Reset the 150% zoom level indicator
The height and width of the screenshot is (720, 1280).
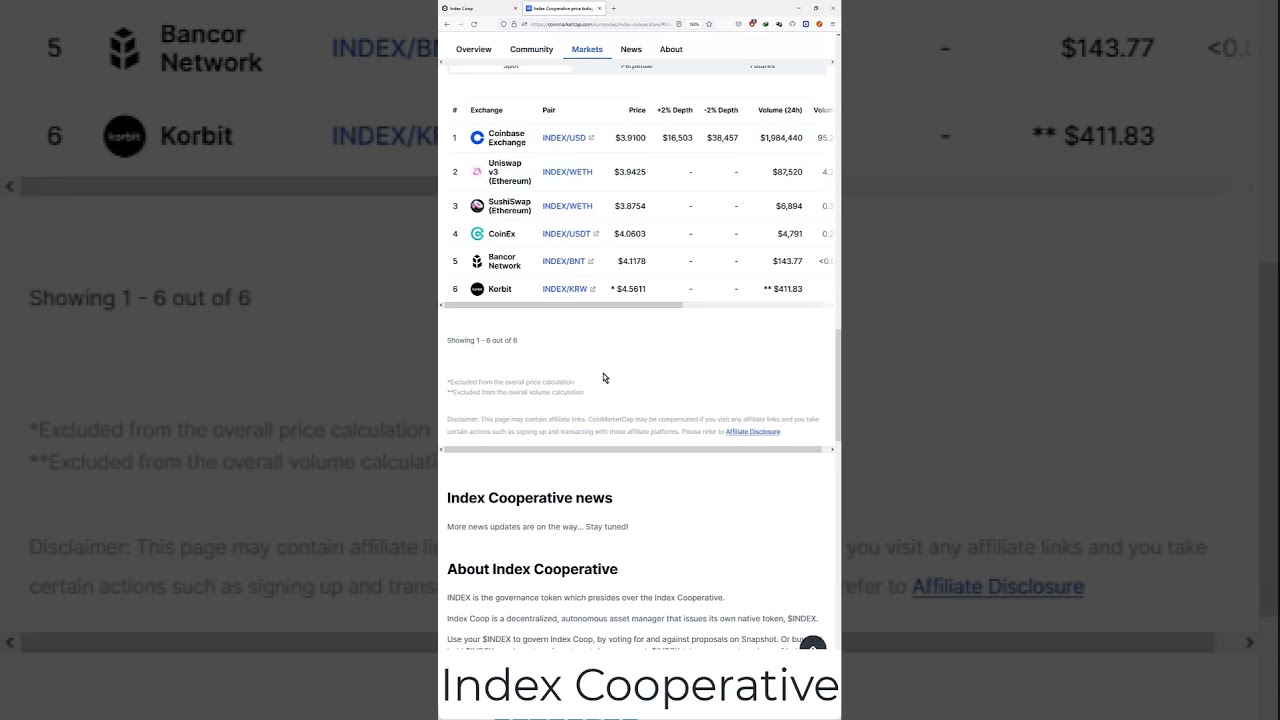tap(694, 24)
